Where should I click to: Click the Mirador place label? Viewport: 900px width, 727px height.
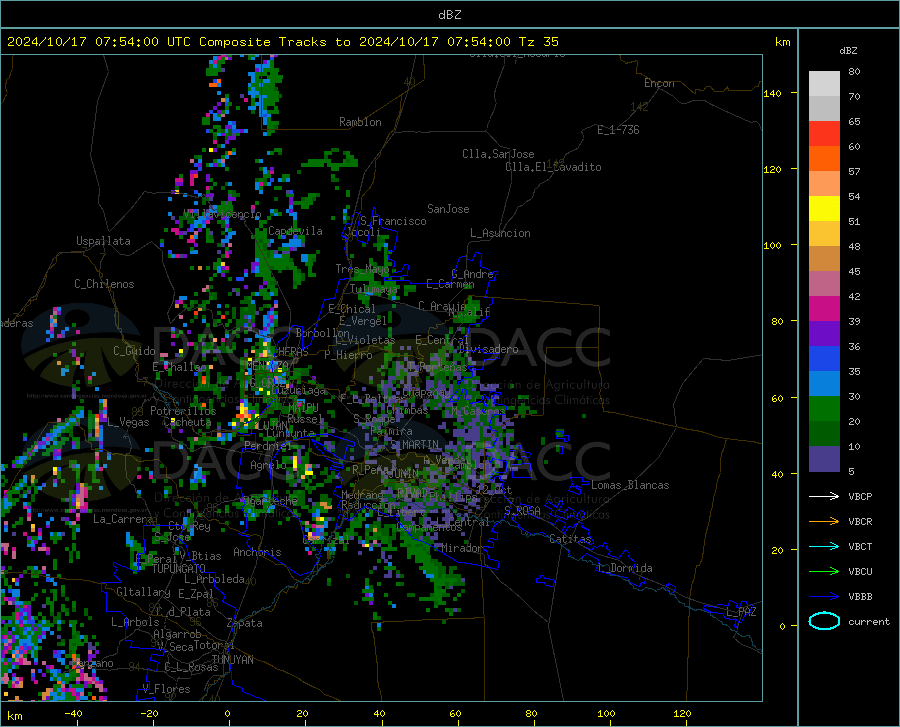[462, 548]
